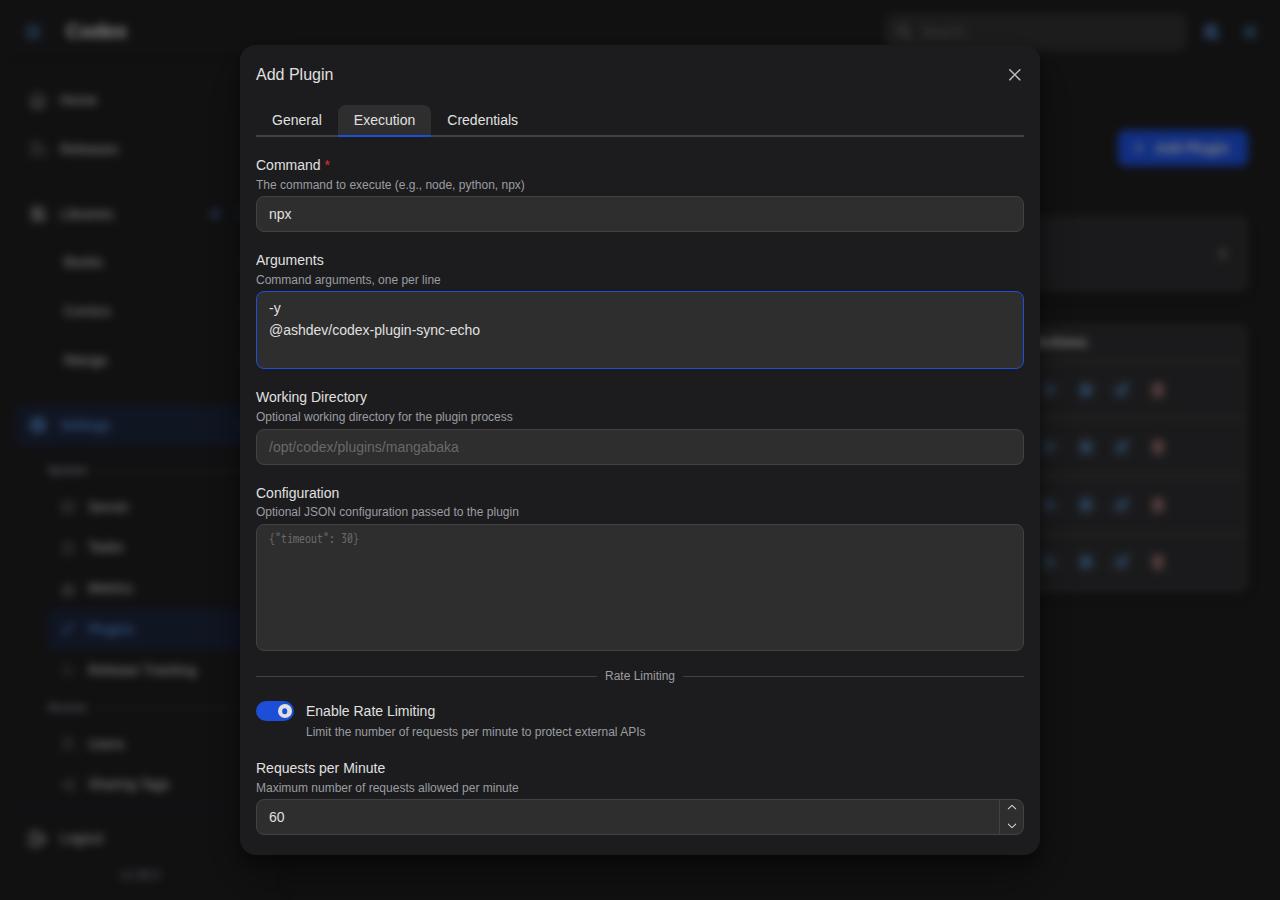Focus the Arguments text area

(x=640, y=330)
